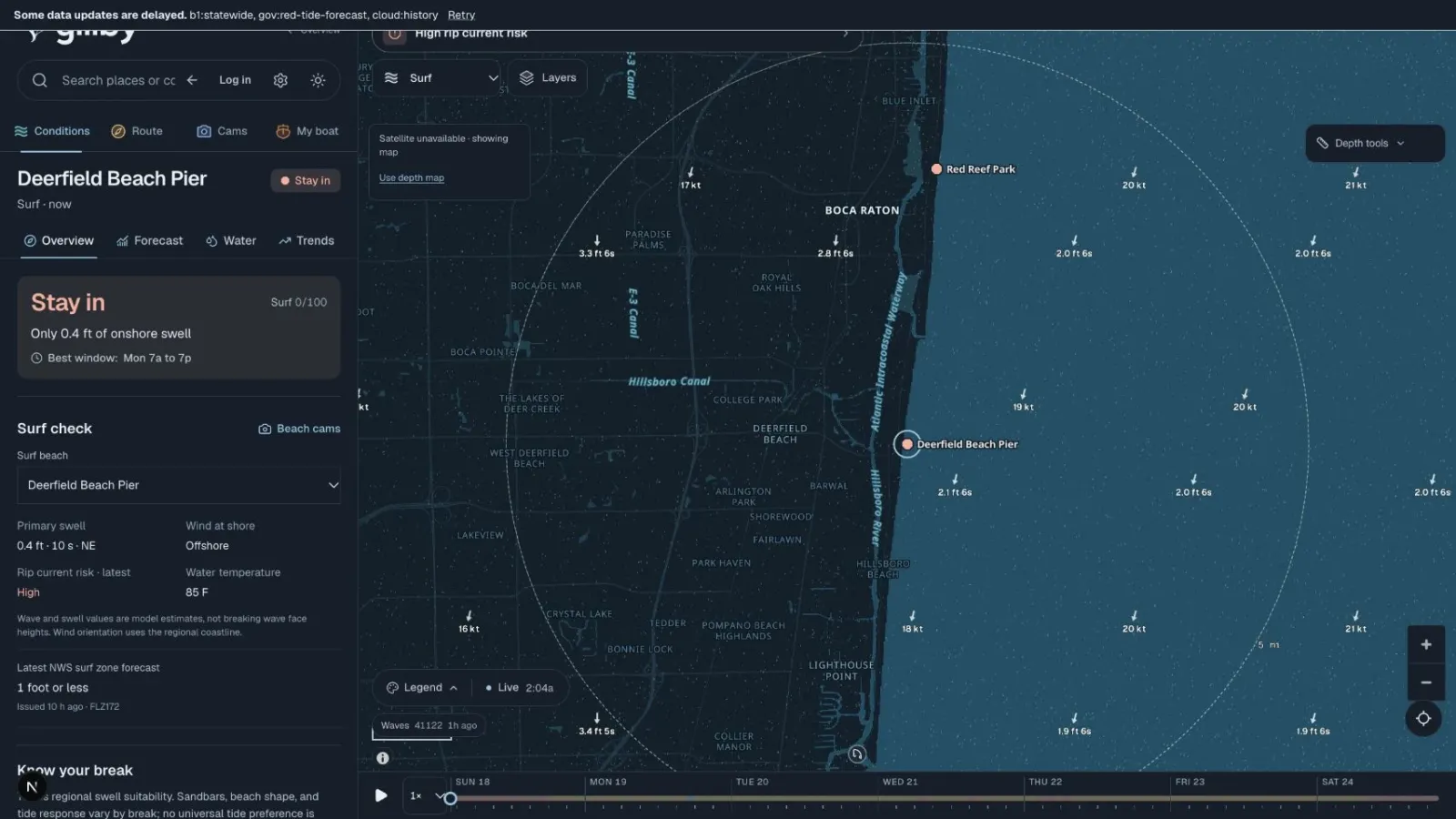This screenshot has width=1456, height=819.
Task: Expand High rip current risk banner
Action: (x=617, y=36)
